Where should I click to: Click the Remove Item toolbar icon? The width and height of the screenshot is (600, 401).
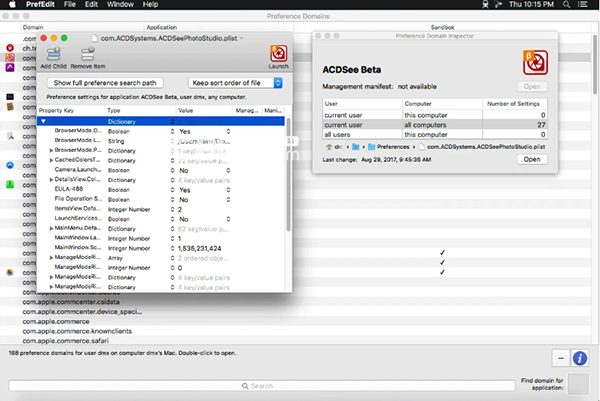pos(88,54)
